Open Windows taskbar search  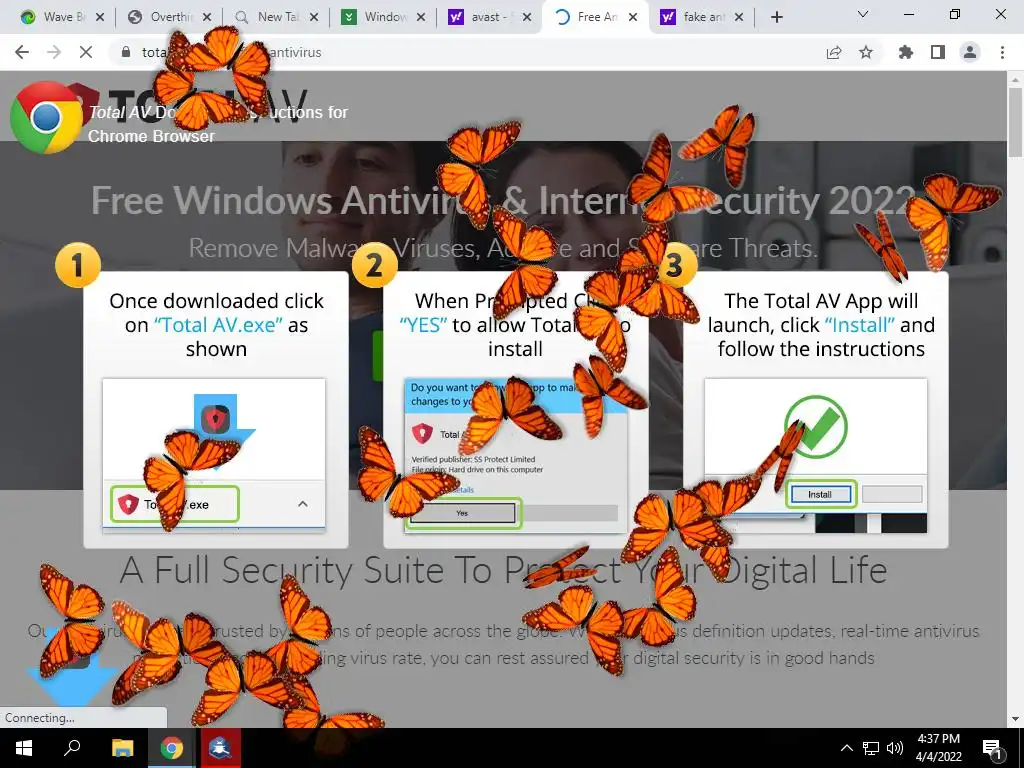click(72, 748)
